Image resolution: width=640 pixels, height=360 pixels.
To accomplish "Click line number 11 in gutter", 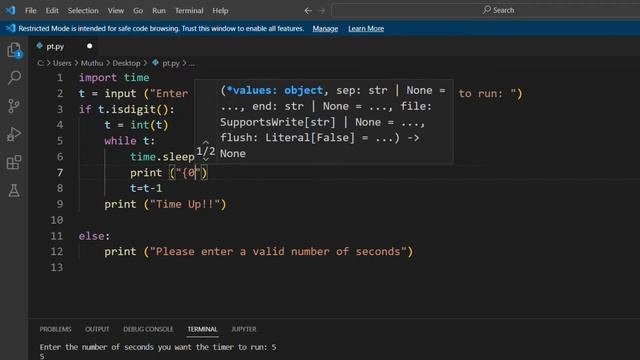I will [56, 236].
